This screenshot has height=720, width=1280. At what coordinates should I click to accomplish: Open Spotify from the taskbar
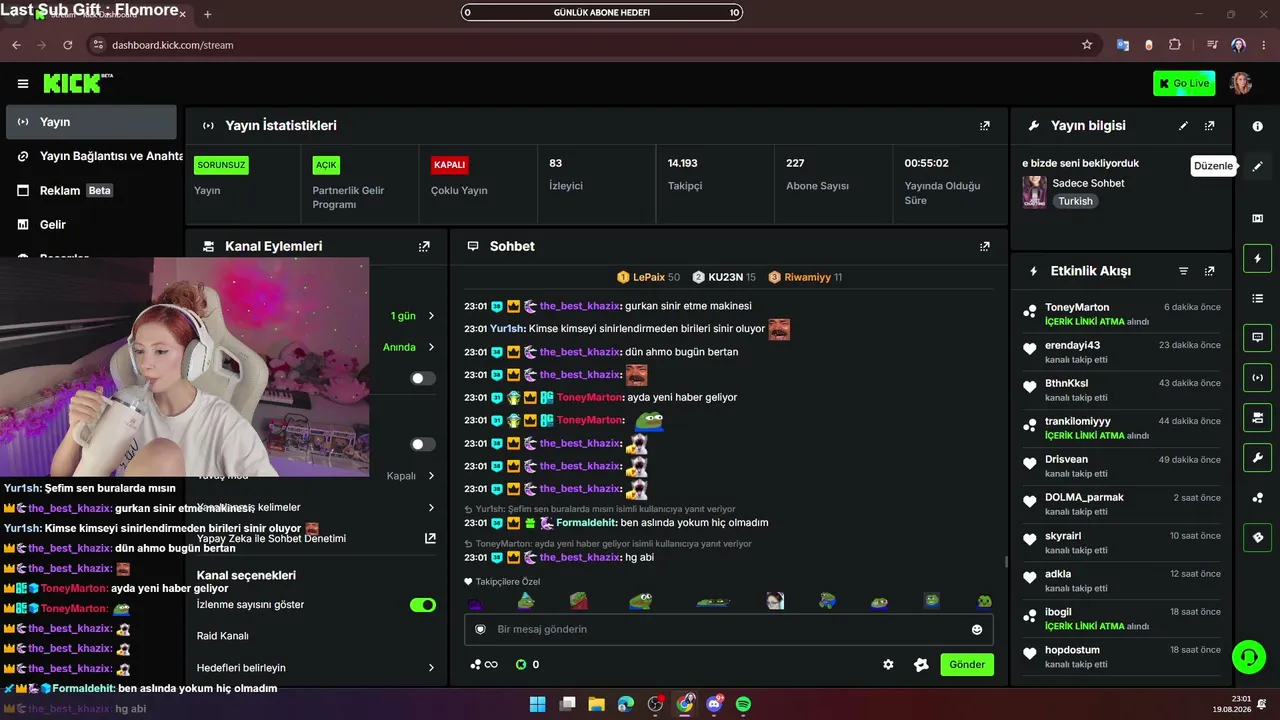pyautogui.click(x=744, y=704)
